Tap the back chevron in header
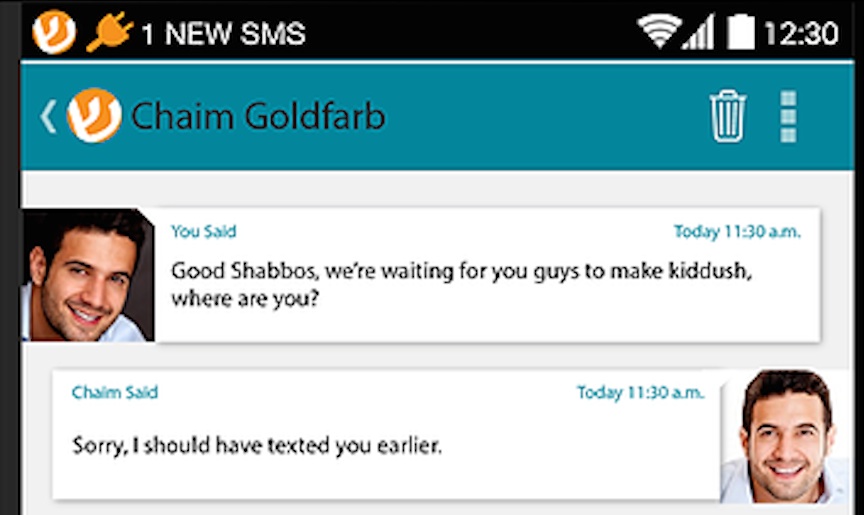Image resolution: width=864 pixels, height=515 pixels. point(48,117)
